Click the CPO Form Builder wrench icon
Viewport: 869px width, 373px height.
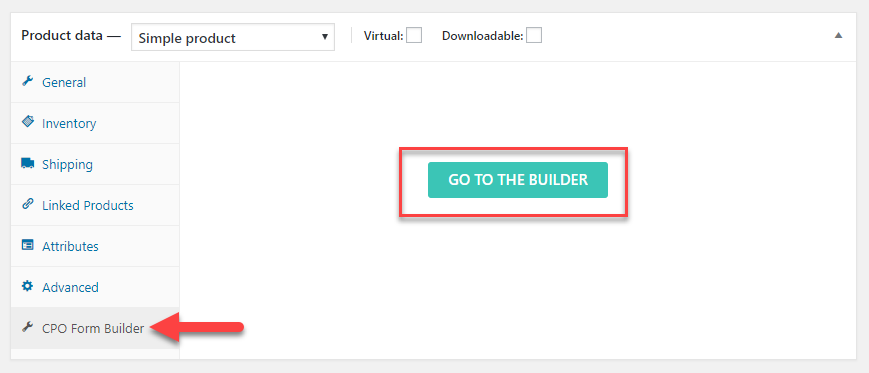pos(27,327)
